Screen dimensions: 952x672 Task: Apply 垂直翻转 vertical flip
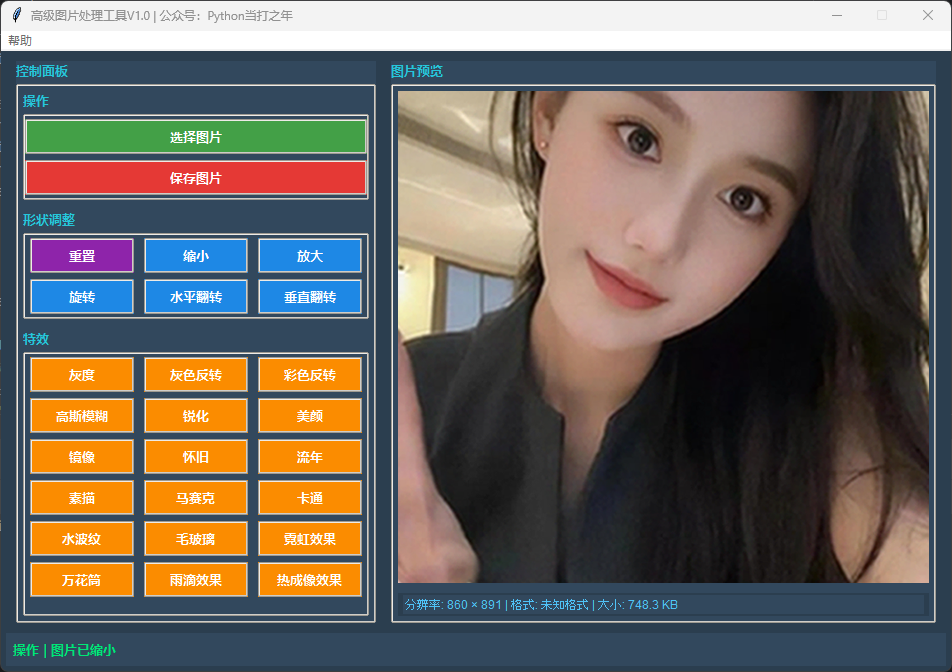(310, 297)
